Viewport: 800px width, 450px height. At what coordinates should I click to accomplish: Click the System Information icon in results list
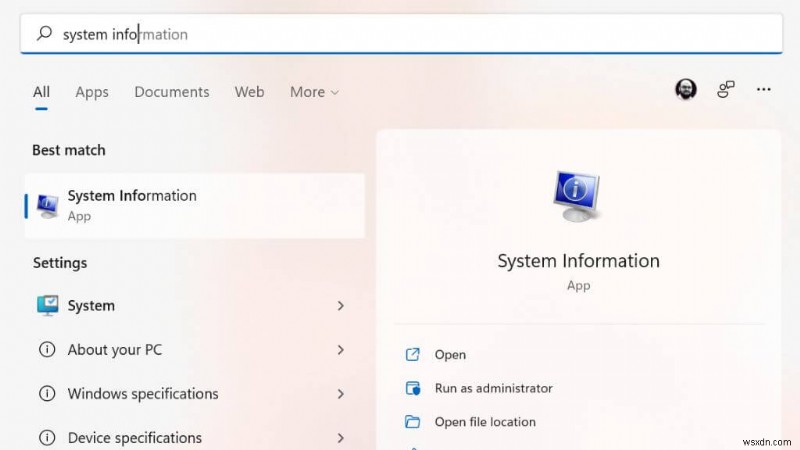pos(47,206)
